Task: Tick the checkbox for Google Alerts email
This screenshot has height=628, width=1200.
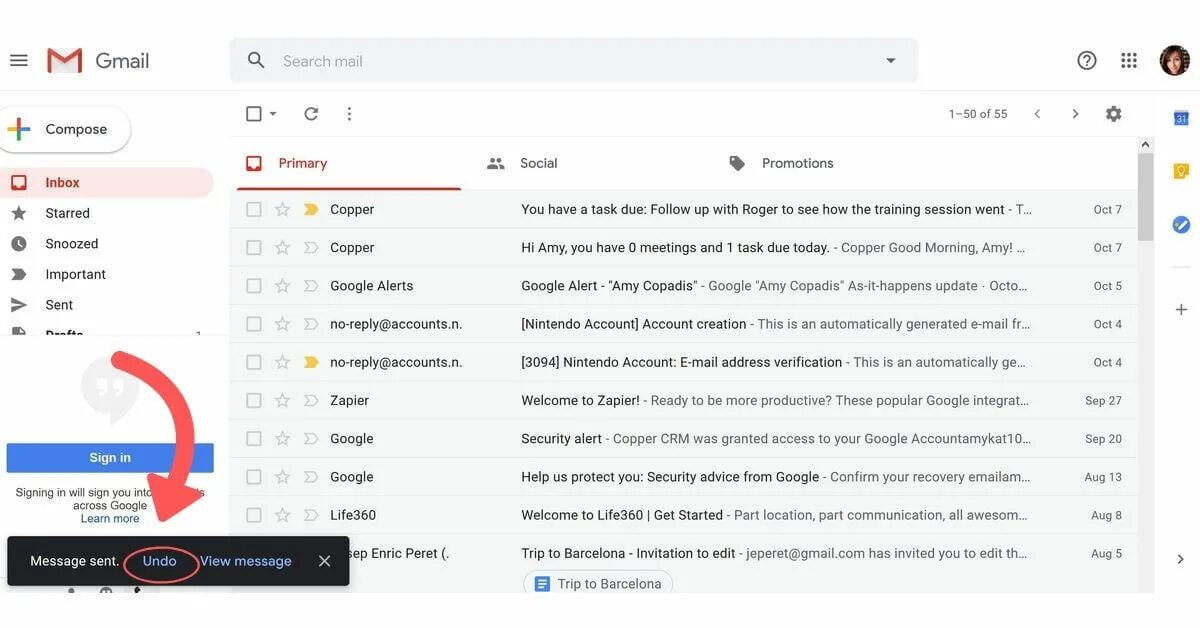Action: (x=254, y=286)
